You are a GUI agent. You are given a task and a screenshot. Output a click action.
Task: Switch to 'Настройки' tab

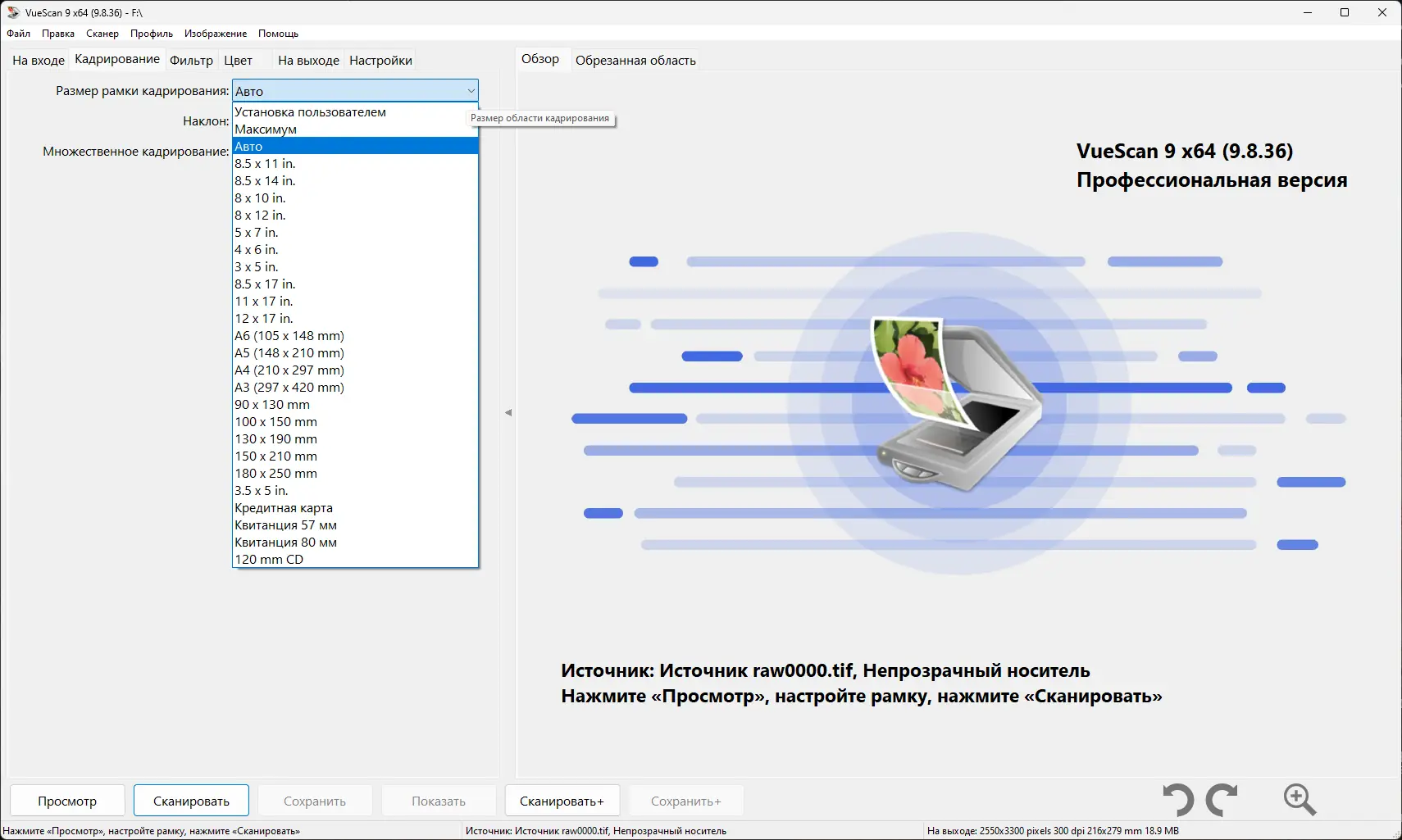point(380,61)
